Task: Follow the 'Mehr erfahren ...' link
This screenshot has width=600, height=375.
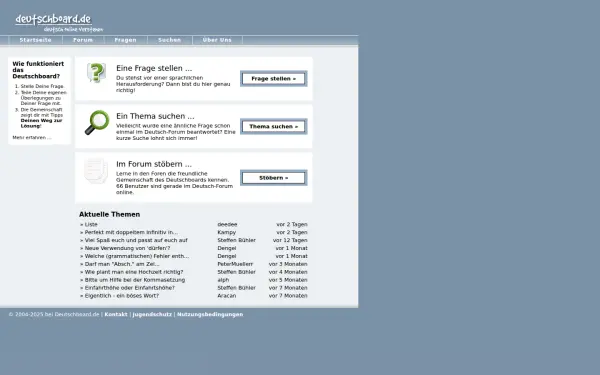Action: (32, 137)
